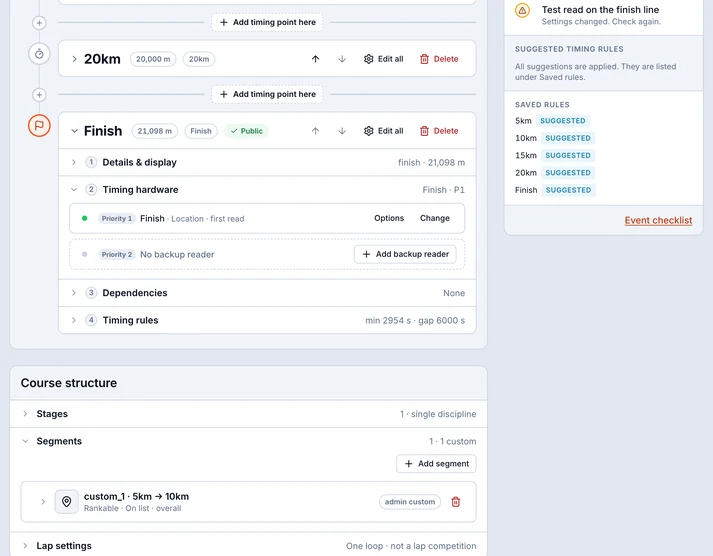Image resolution: width=713 pixels, height=556 pixels.
Task: Select the 5km saved rule
Action: click(x=523, y=121)
